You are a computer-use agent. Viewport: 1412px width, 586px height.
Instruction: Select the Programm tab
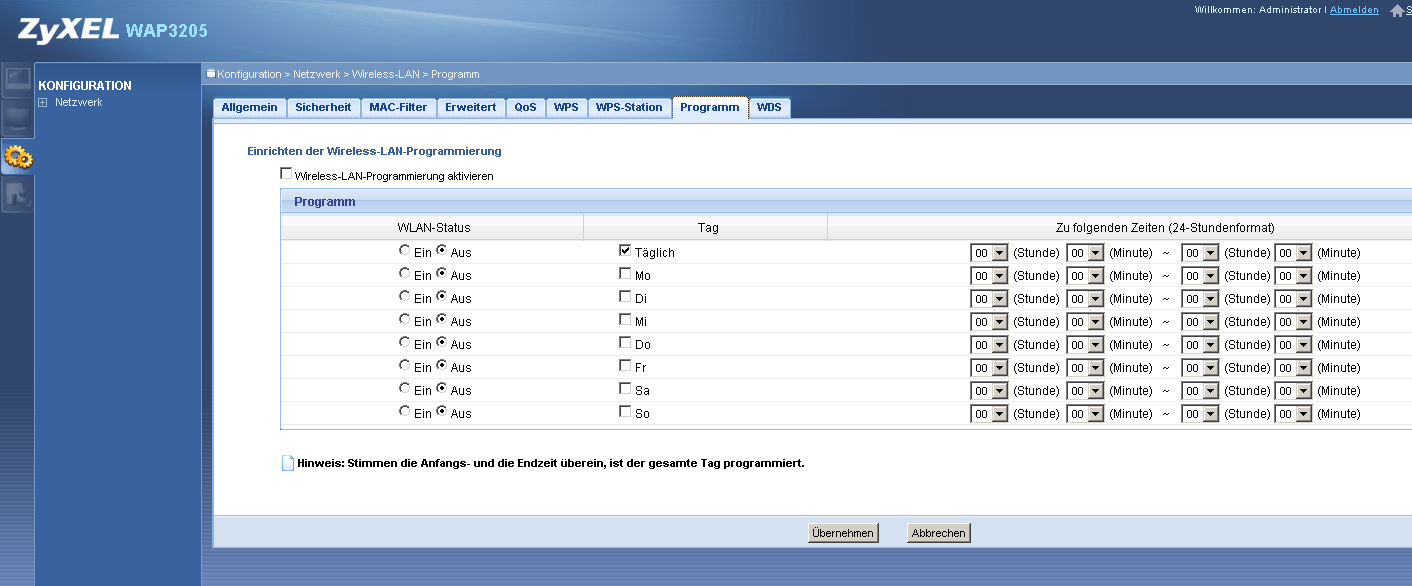pos(710,108)
